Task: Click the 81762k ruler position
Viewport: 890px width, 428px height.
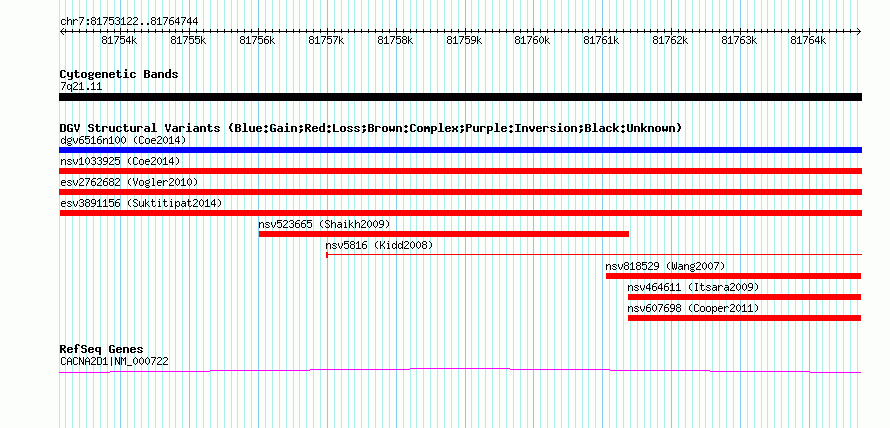Action: (x=670, y=40)
